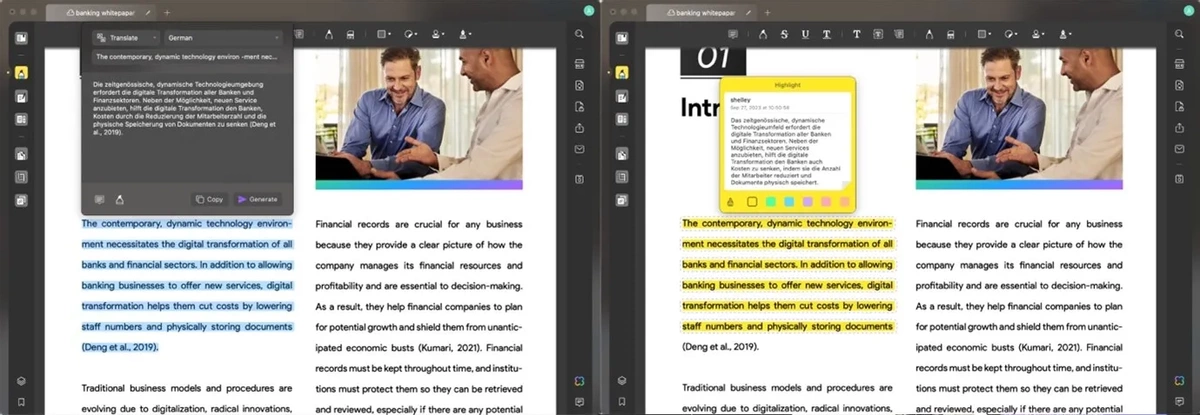Viewport: 1200px width, 415px height.
Task: Open the search icon in the right window
Action: [1179, 34]
